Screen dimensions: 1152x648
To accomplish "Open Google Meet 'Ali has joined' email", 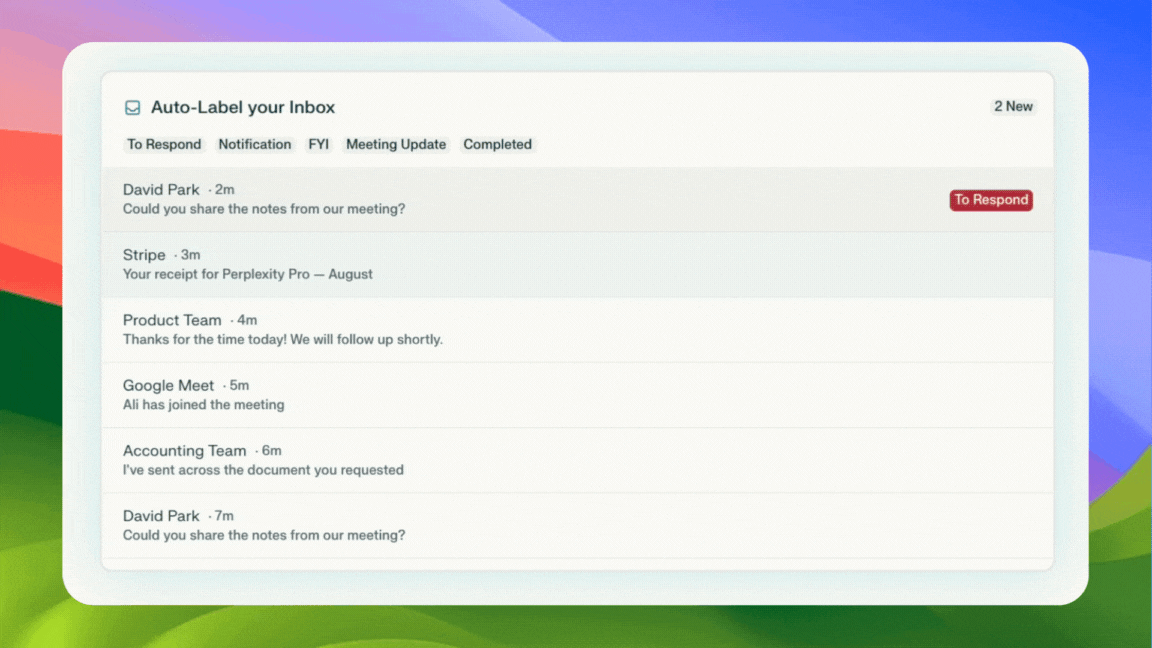I will (577, 395).
